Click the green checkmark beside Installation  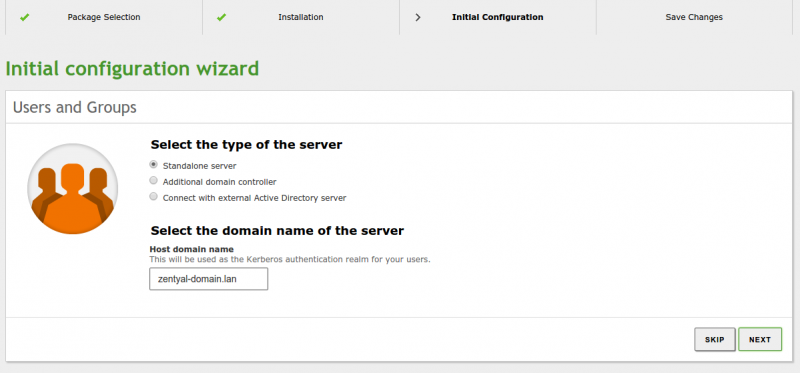(221, 17)
